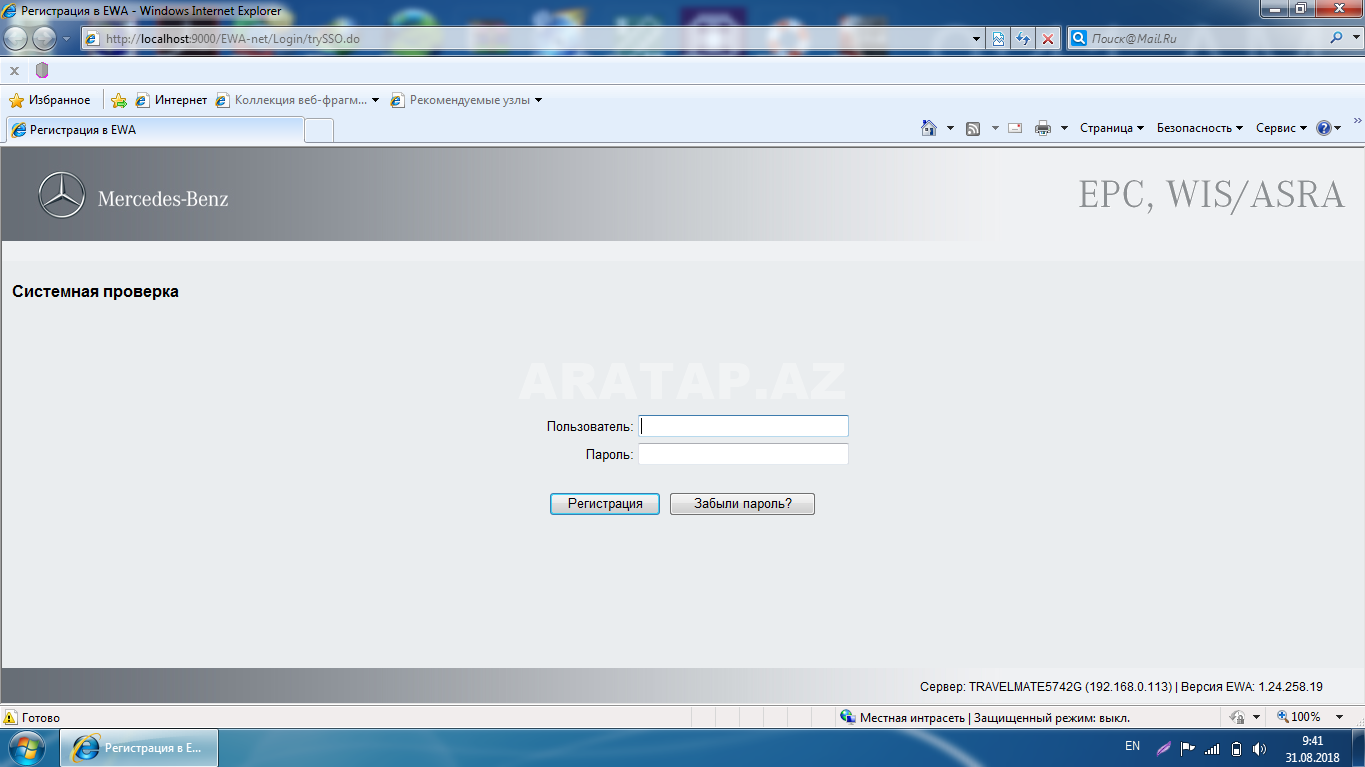The width and height of the screenshot is (1365, 767).
Task: Click the Show desktop strip
Action: tap(1358, 748)
